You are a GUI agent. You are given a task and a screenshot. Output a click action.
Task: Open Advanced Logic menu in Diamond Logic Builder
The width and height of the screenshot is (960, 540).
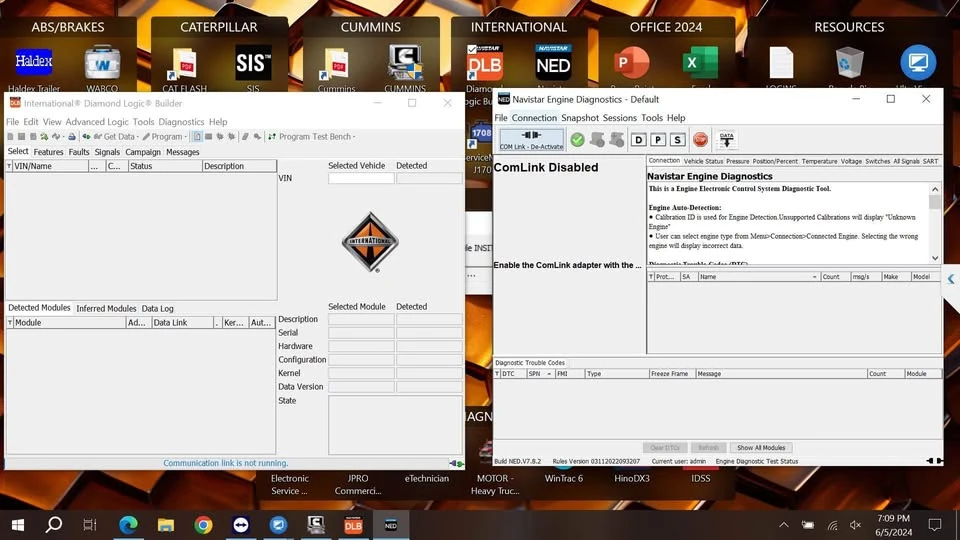click(x=97, y=122)
